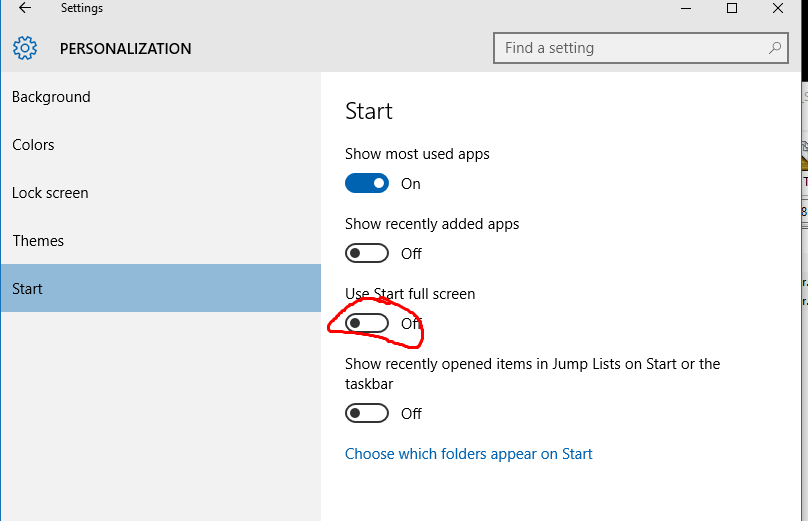Screen dimensions: 808x521
Task: Click the 'Show recently added apps' label
Action: coord(432,224)
